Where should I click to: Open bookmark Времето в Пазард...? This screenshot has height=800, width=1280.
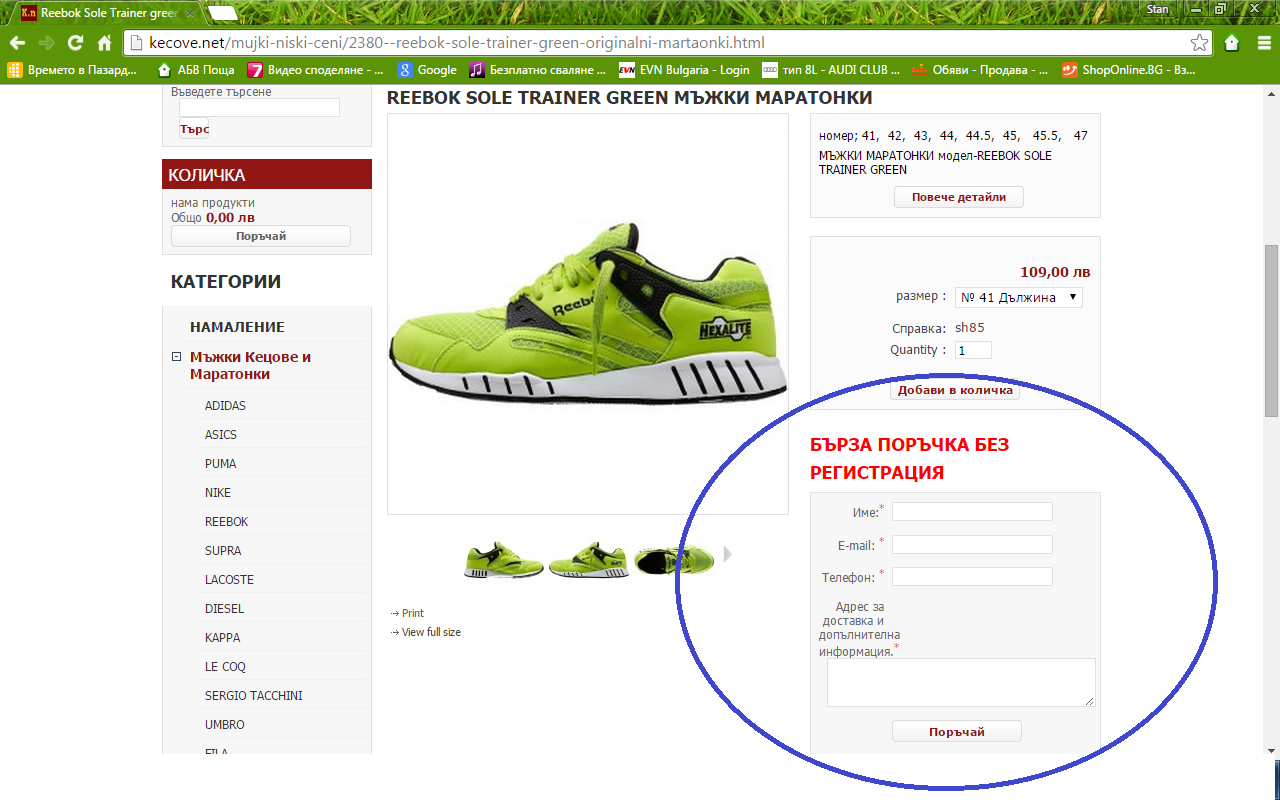[73, 70]
